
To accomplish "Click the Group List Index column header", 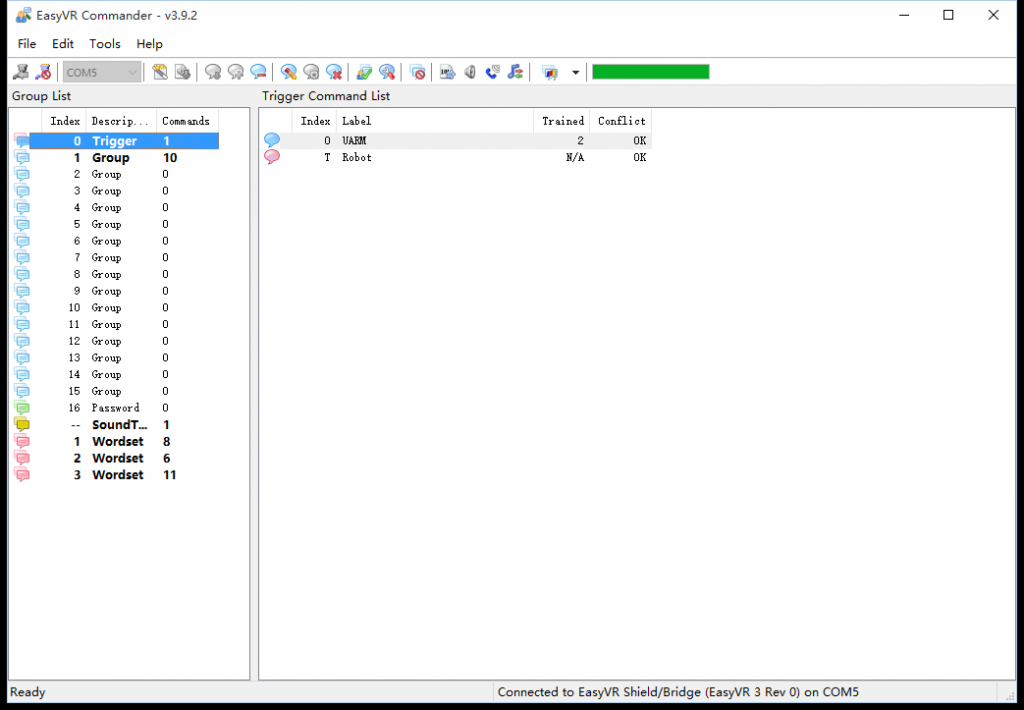I will coord(65,121).
